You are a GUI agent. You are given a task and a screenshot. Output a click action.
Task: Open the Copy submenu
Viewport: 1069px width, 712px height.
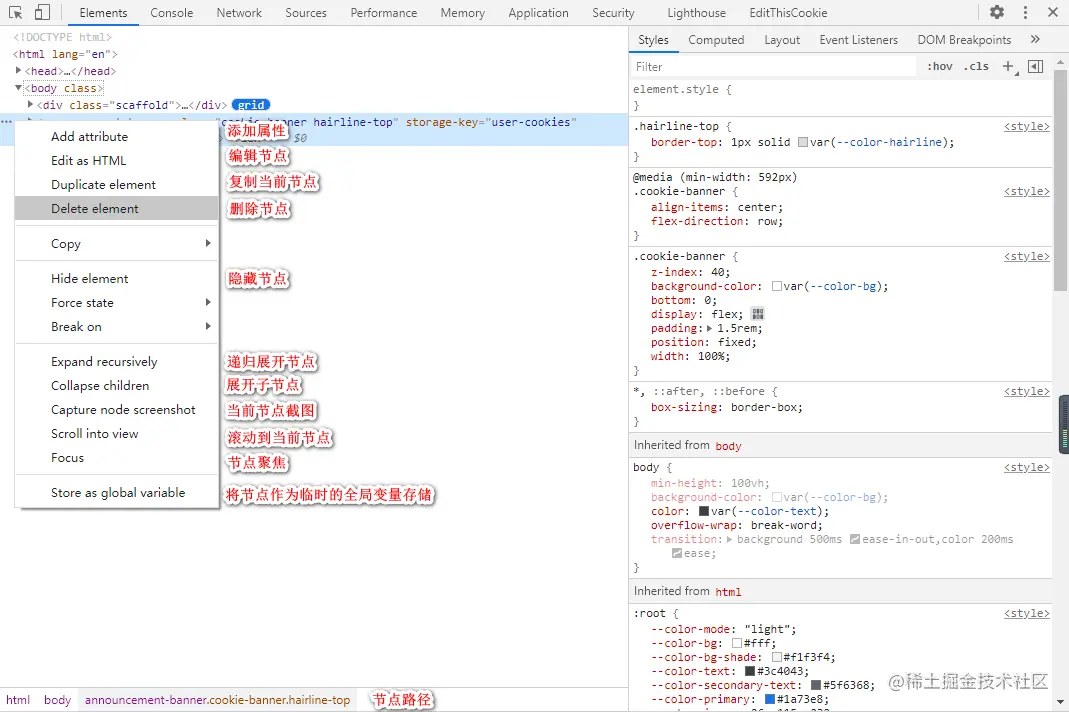click(x=117, y=243)
